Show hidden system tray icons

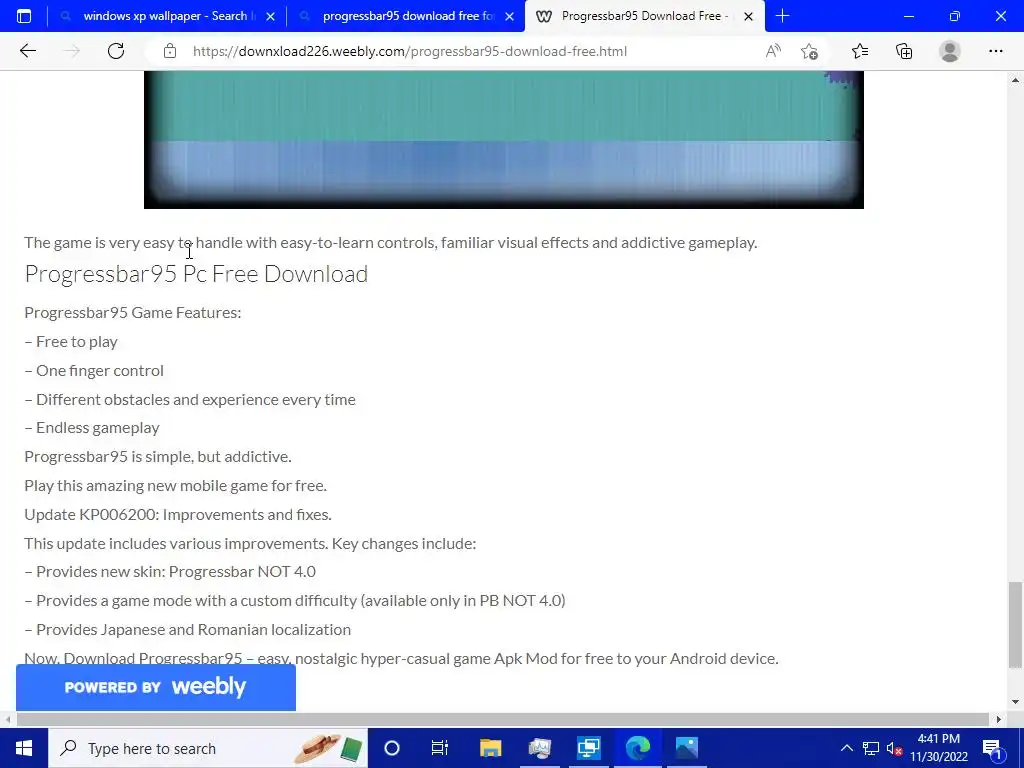[x=846, y=748]
